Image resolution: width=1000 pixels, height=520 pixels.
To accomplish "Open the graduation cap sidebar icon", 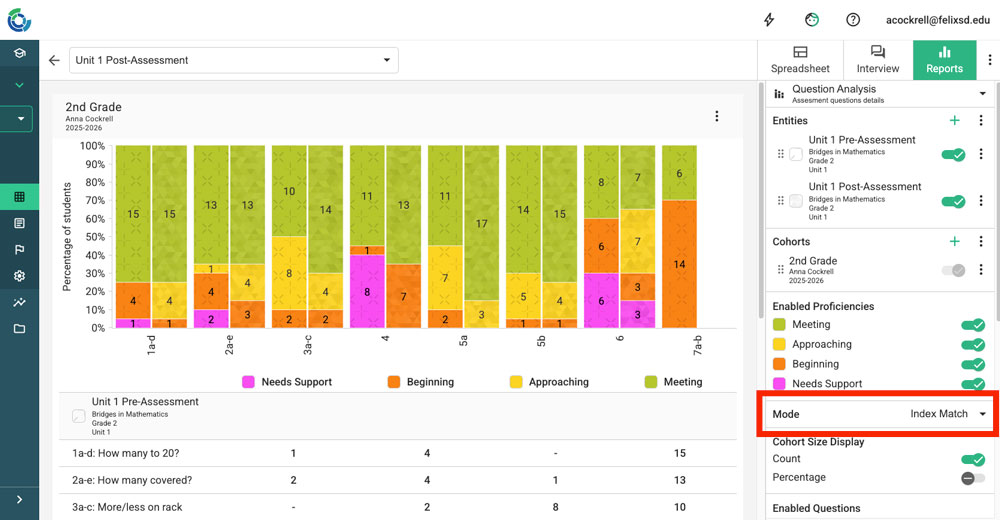I will tap(19, 53).
